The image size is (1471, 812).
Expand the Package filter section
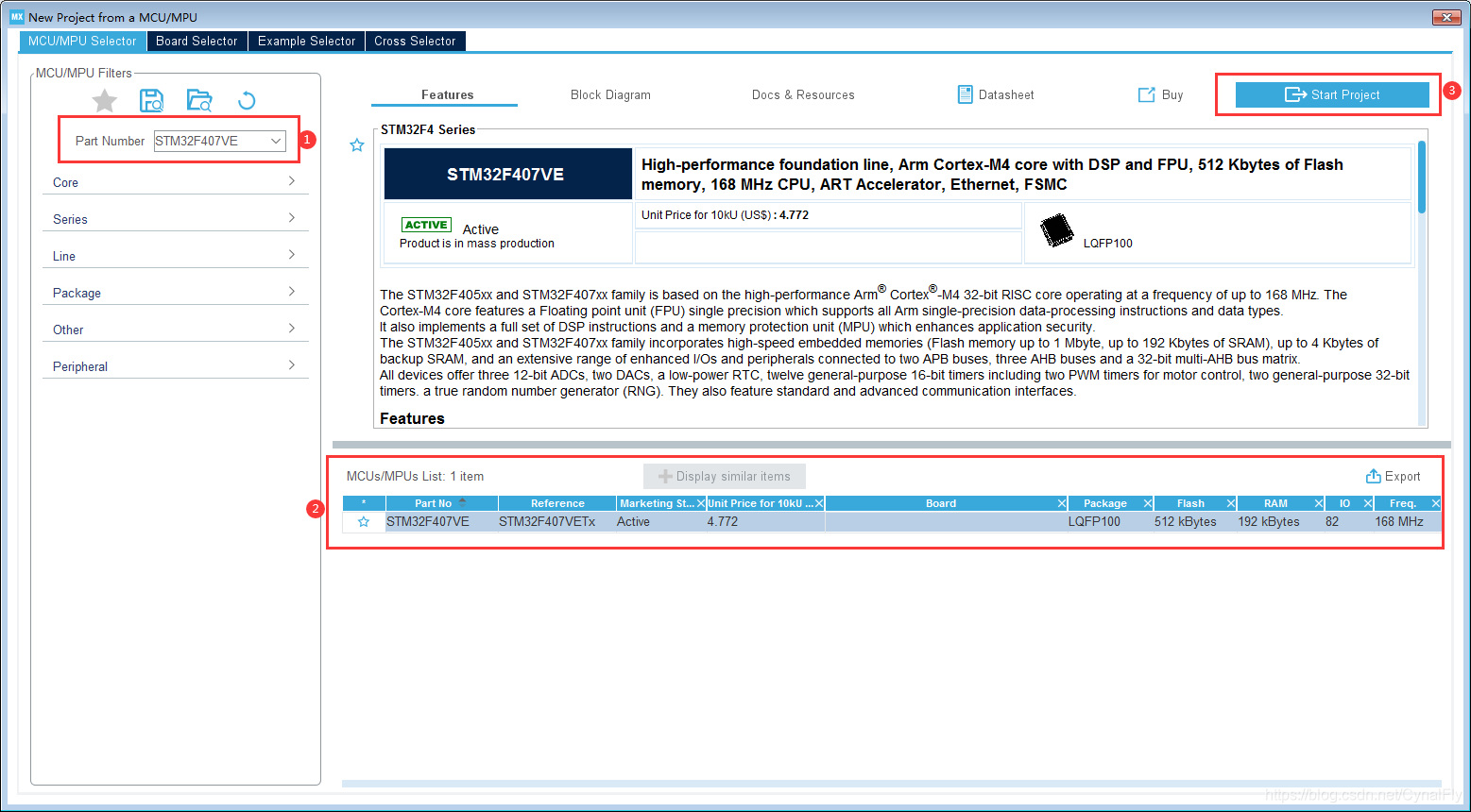click(175, 292)
